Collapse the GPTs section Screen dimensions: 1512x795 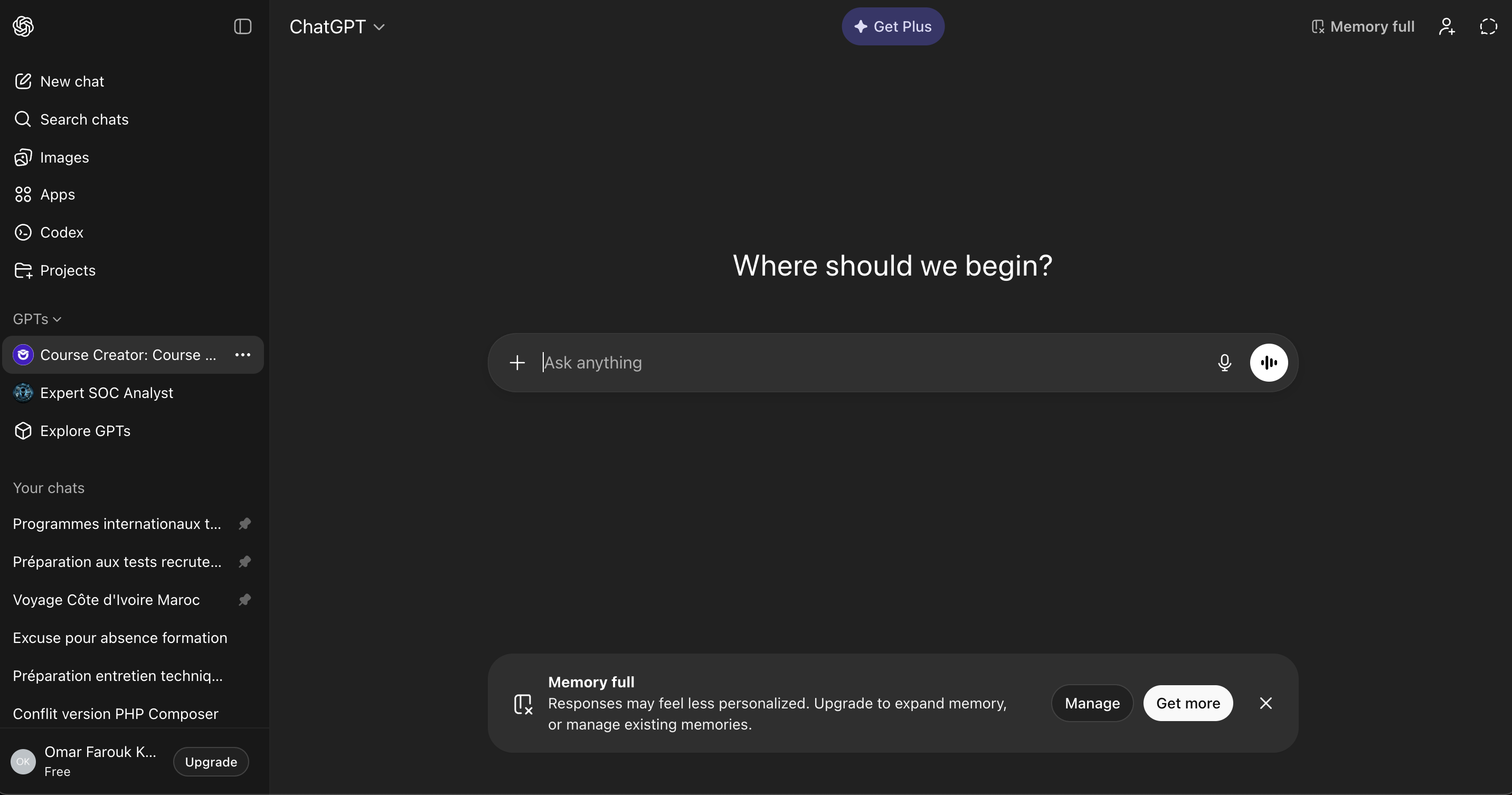pyautogui.click(x=37, y=319)
